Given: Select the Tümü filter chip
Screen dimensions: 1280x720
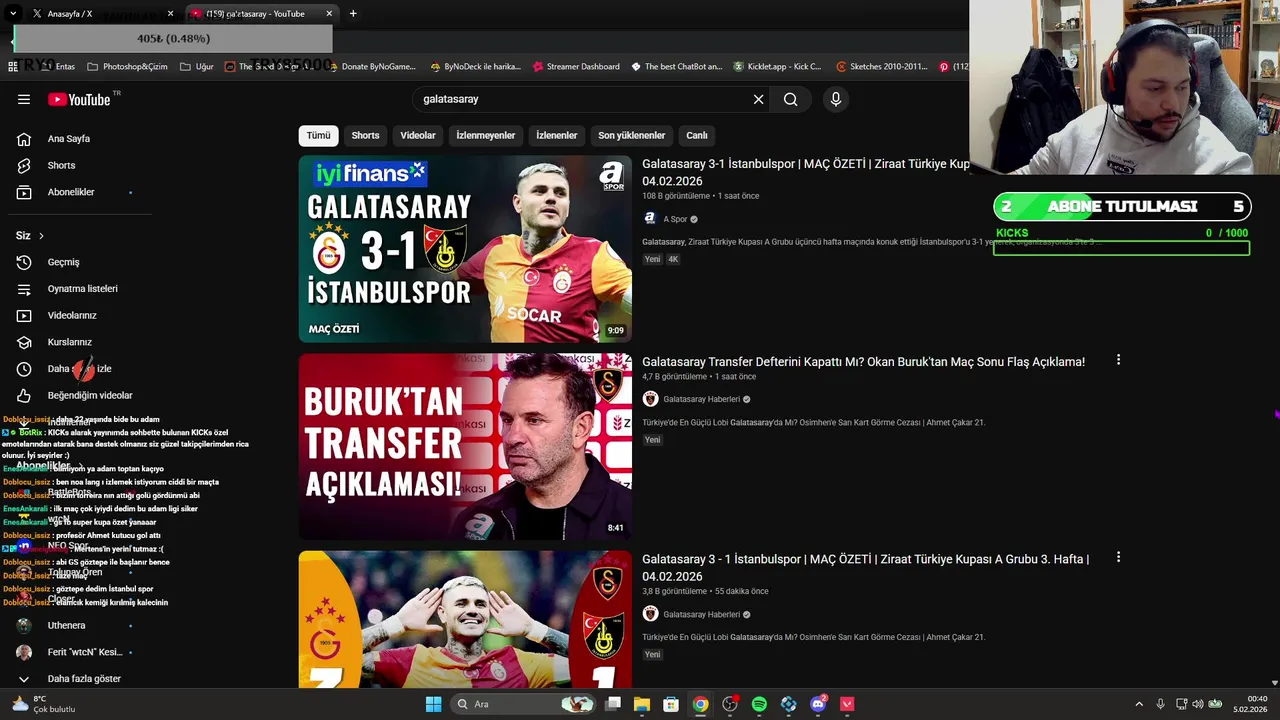Looking at the screenshot, I should click(x=318, y=135).
